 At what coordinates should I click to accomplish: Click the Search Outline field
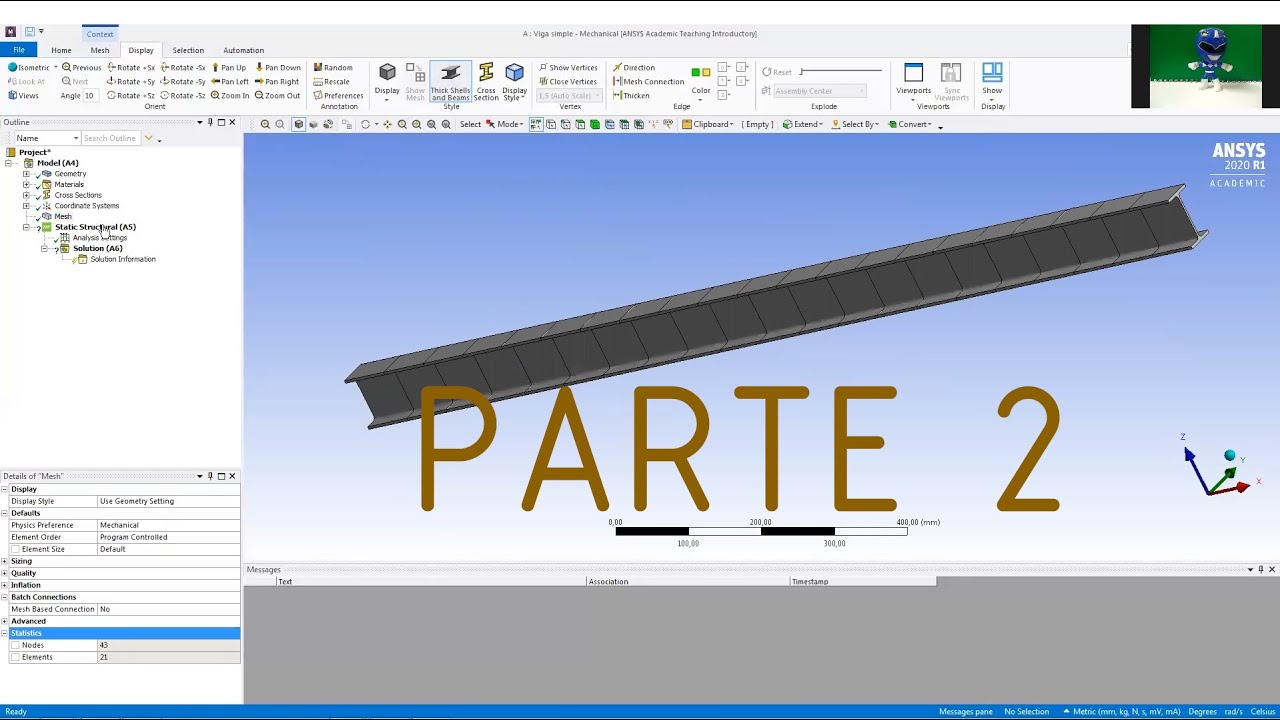(x=110, y=138)
